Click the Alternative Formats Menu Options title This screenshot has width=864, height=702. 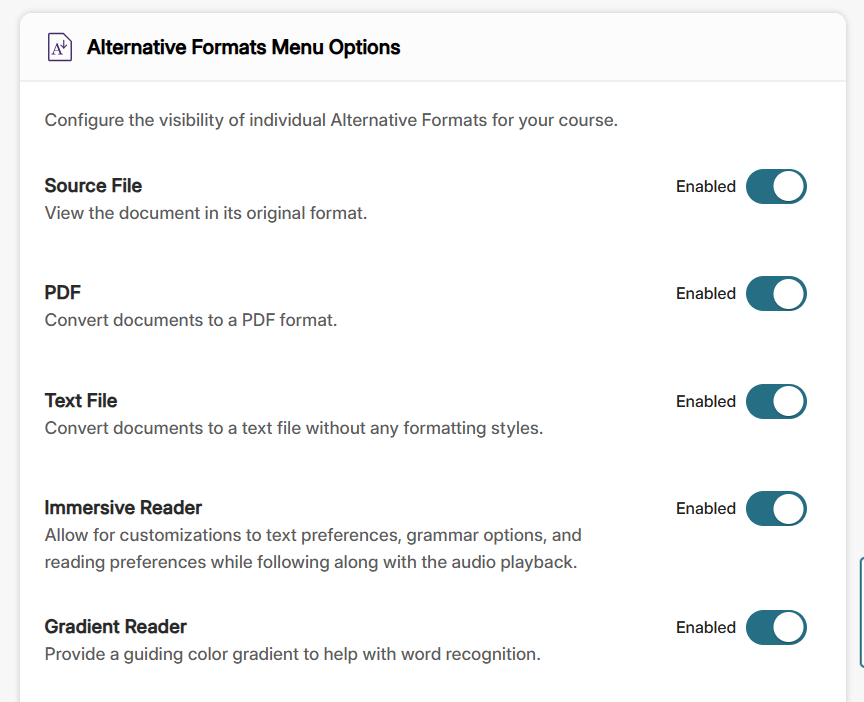coord(242,47)
